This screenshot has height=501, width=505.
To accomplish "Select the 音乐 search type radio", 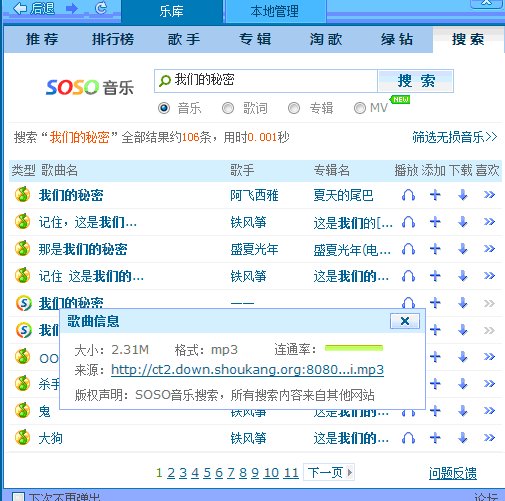I will point(164,108).
